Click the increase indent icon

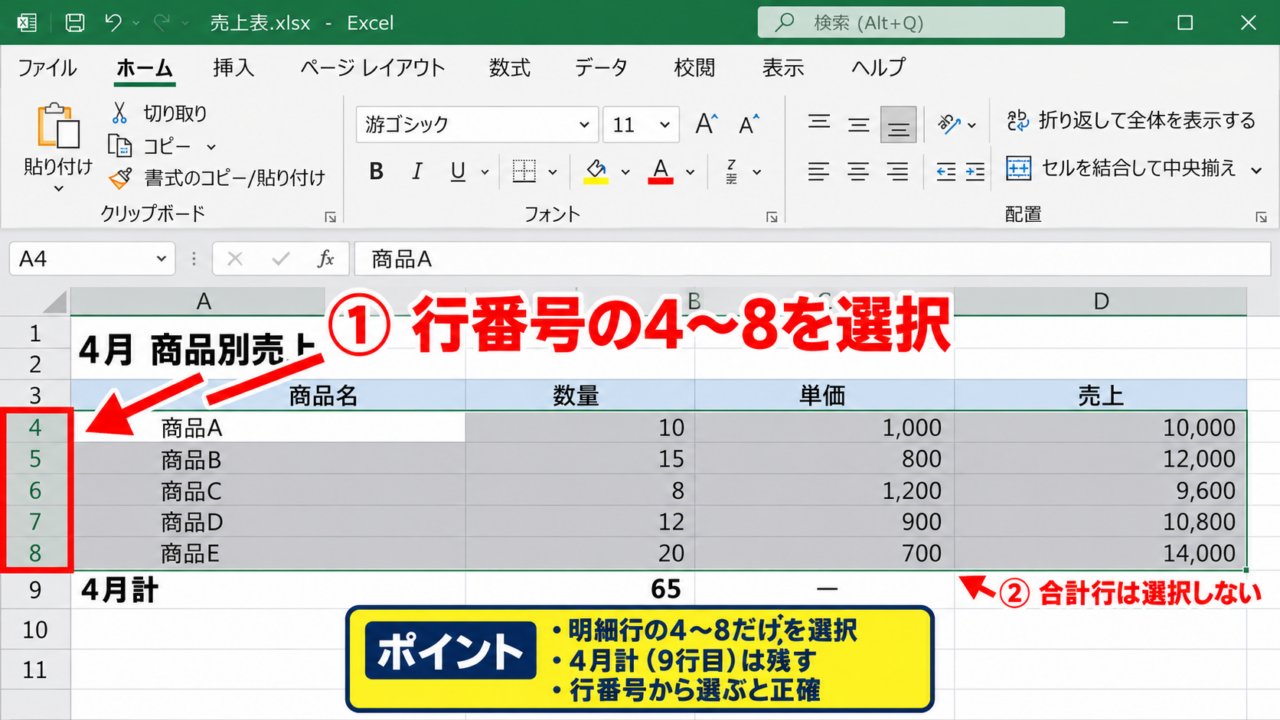click(974, 172)
